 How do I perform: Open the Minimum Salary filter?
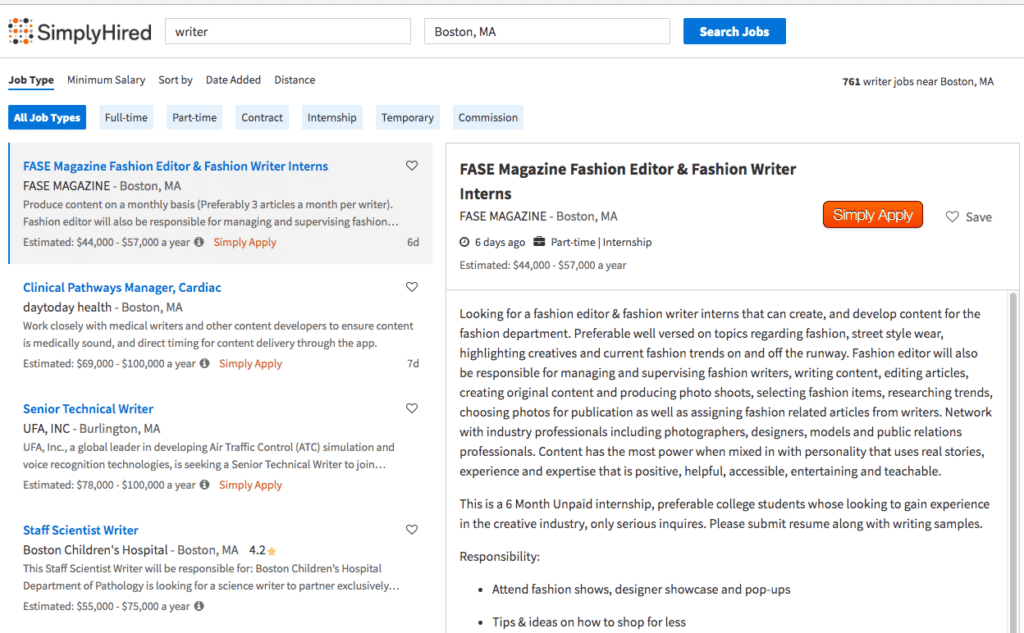106,80
